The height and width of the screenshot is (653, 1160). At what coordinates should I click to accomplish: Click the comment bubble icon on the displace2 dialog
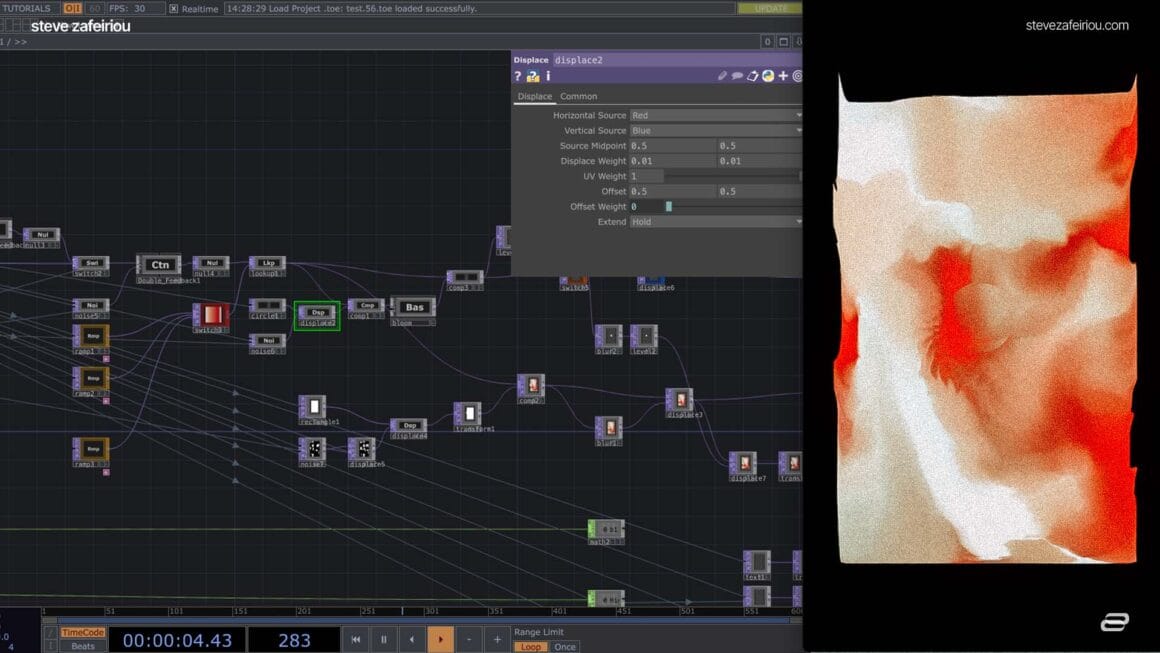[x=737, y=76]
